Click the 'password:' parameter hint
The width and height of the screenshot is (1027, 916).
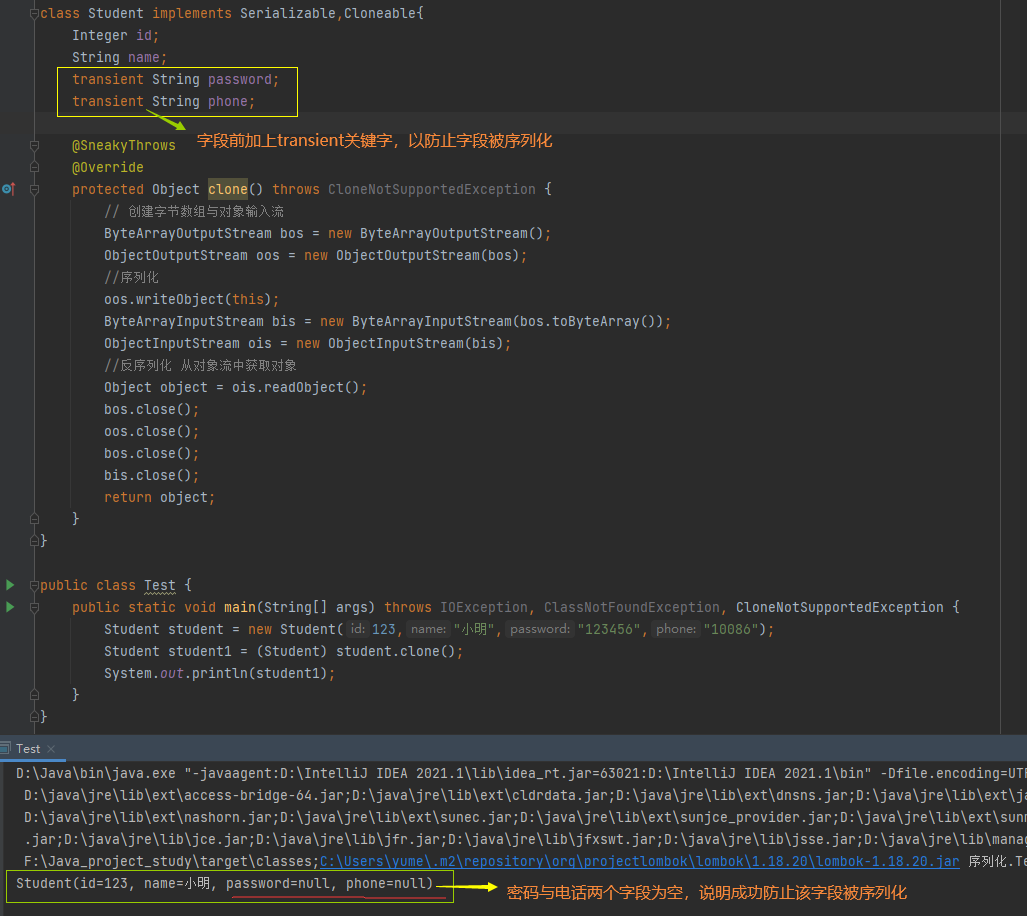540,629
